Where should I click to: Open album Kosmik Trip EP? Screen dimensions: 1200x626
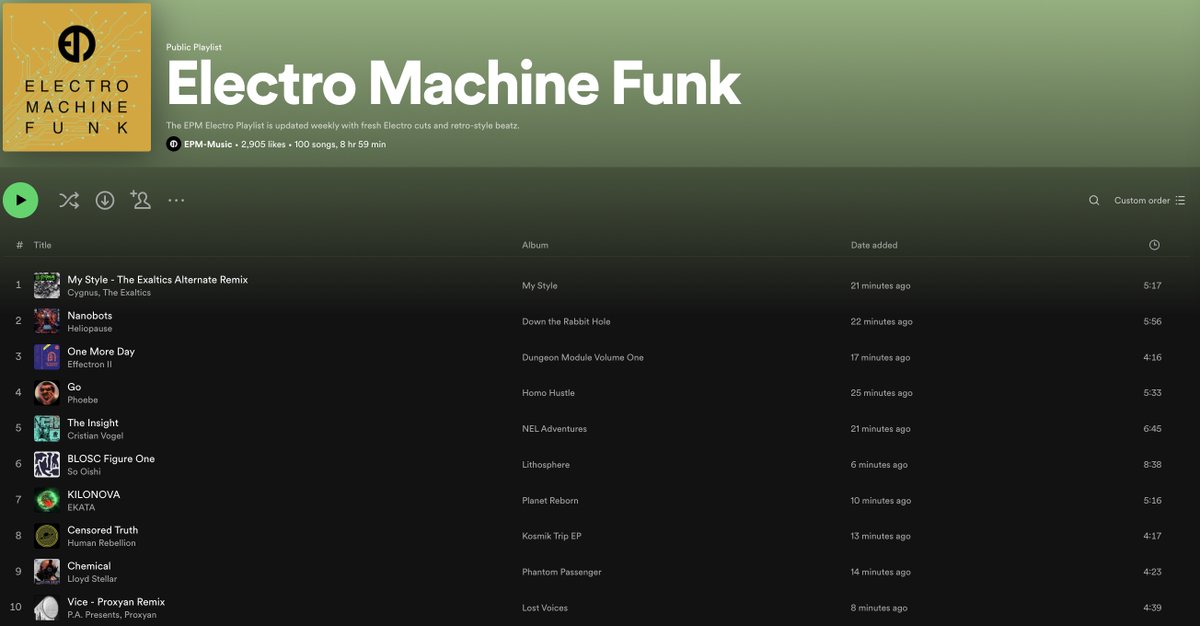tap(552, 536)
